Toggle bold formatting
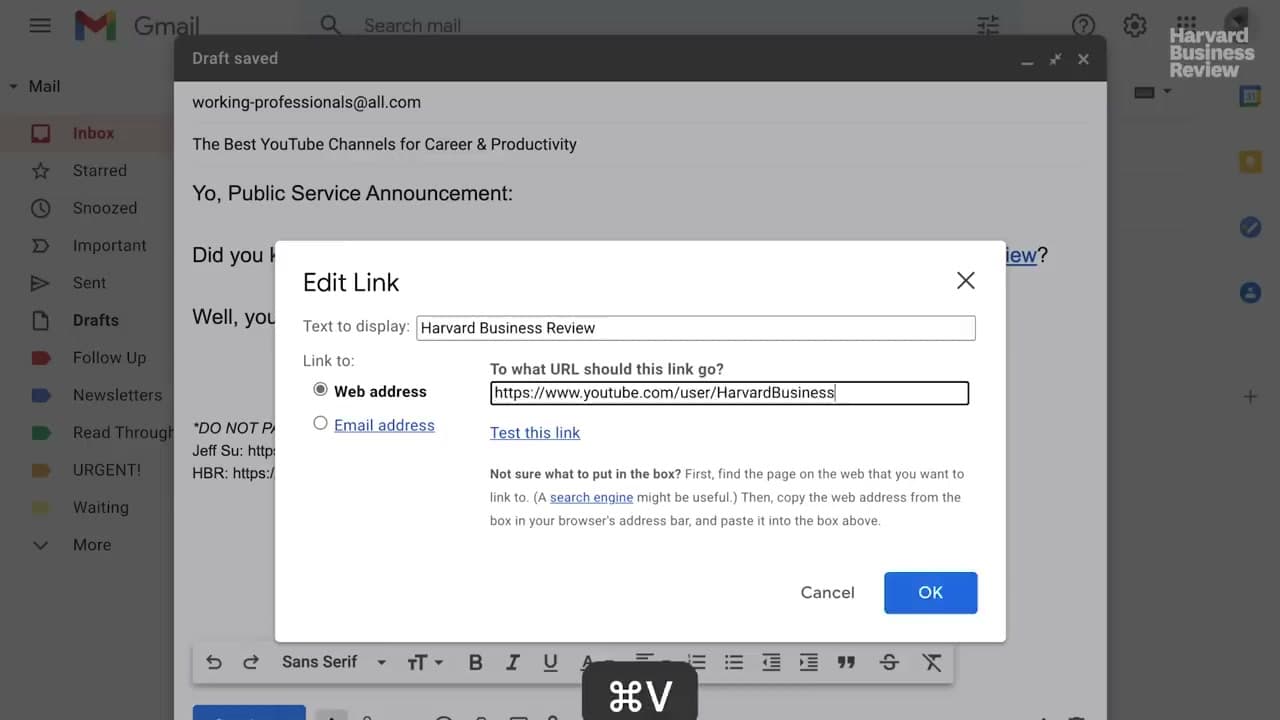The width and height of the screenshot is (1280, 720). coord(475,662)
